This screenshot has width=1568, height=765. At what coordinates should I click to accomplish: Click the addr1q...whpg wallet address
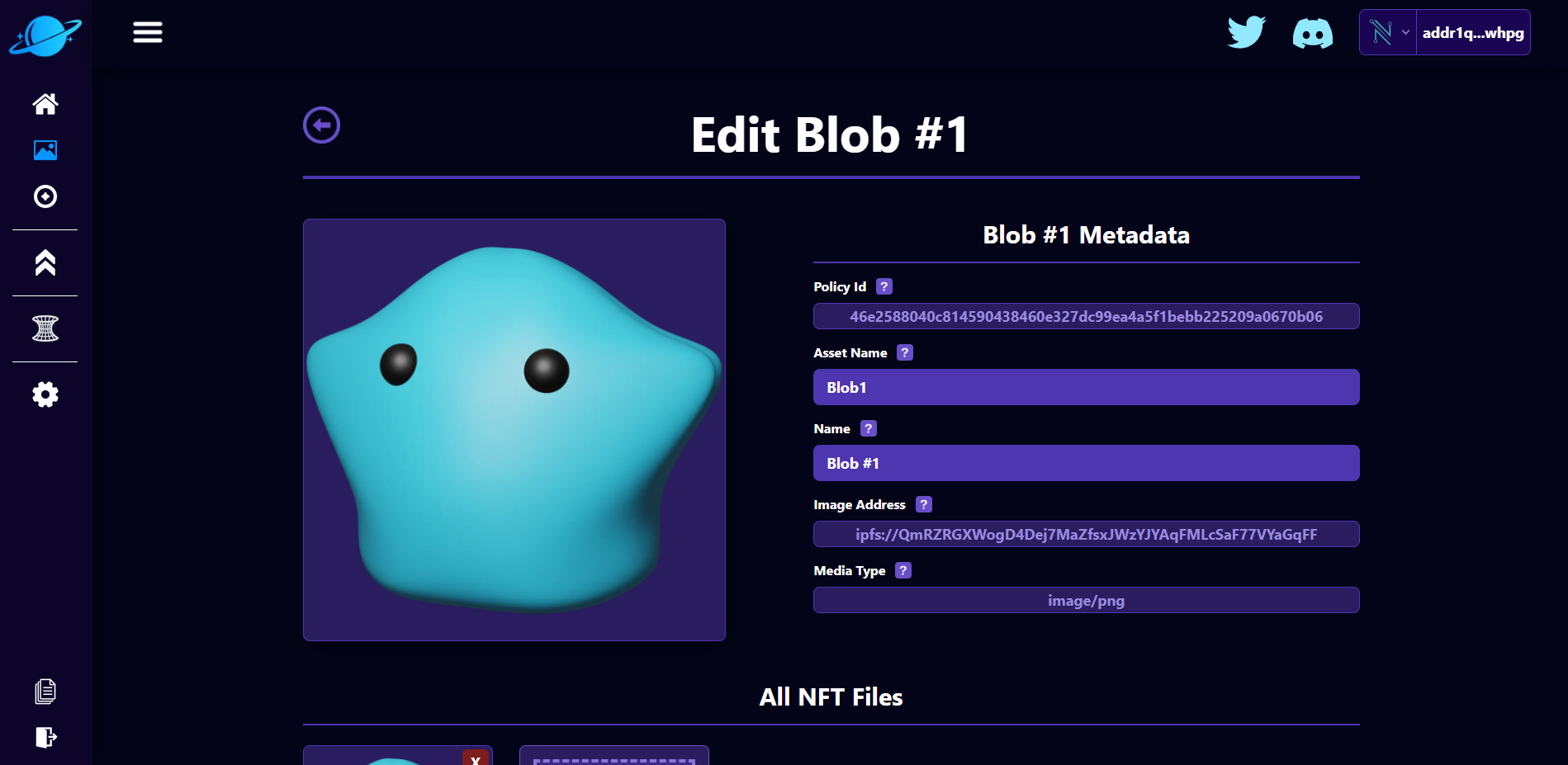(1473, 32)
